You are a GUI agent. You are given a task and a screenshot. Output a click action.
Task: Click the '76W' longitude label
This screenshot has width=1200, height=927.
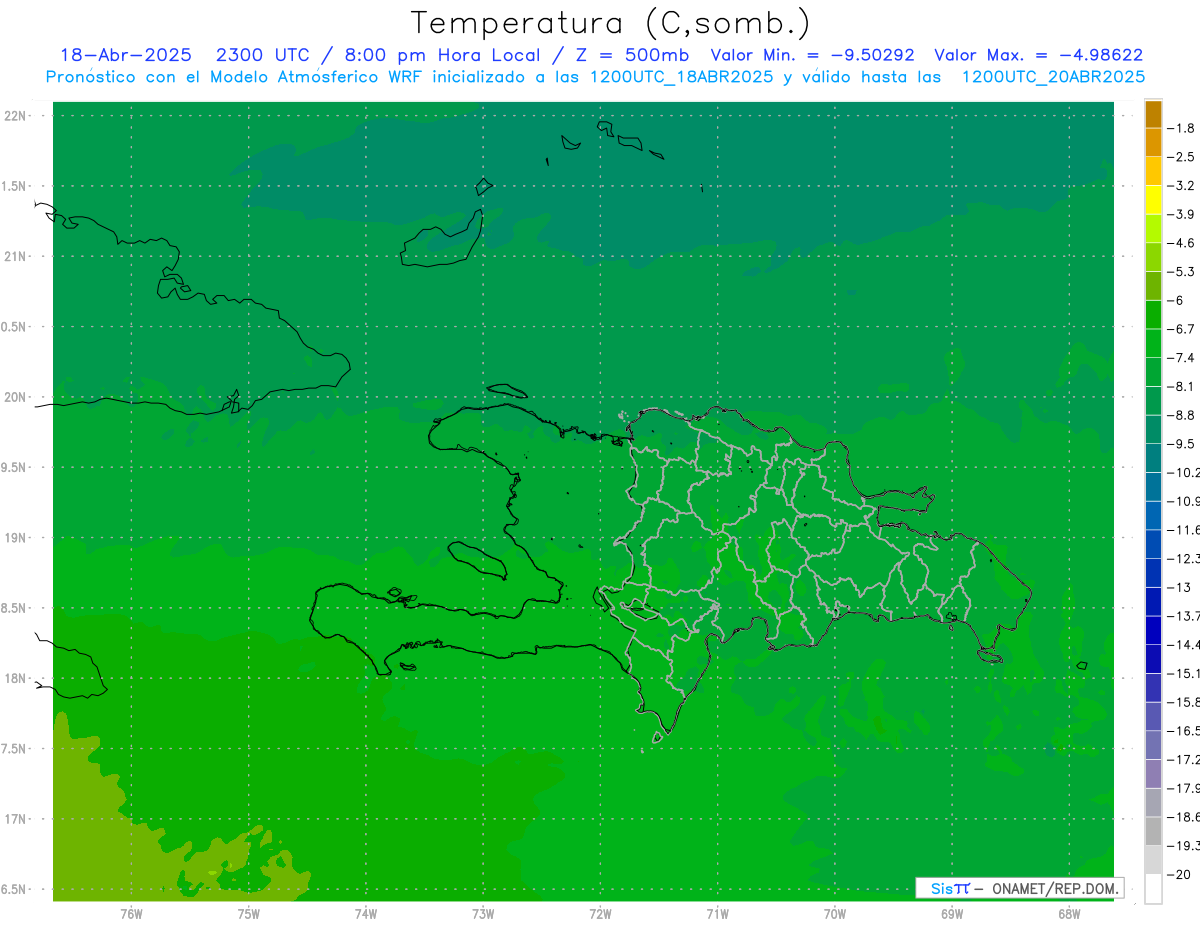(x=131, y=914)
